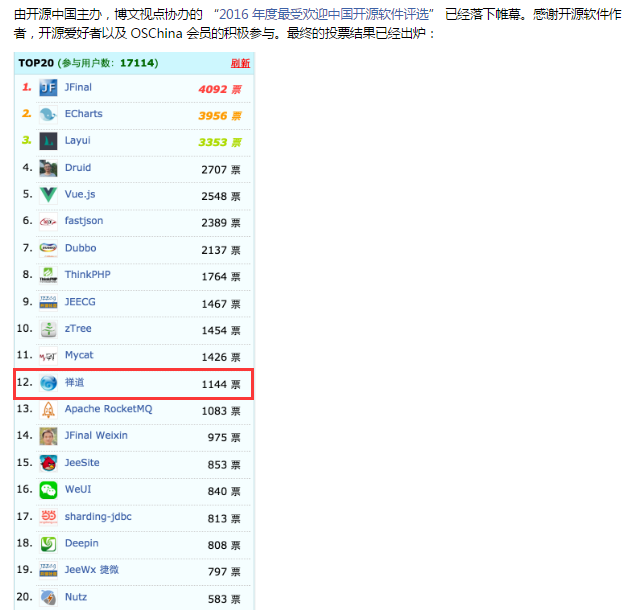Open the JFinal Weixin project link

96,436
